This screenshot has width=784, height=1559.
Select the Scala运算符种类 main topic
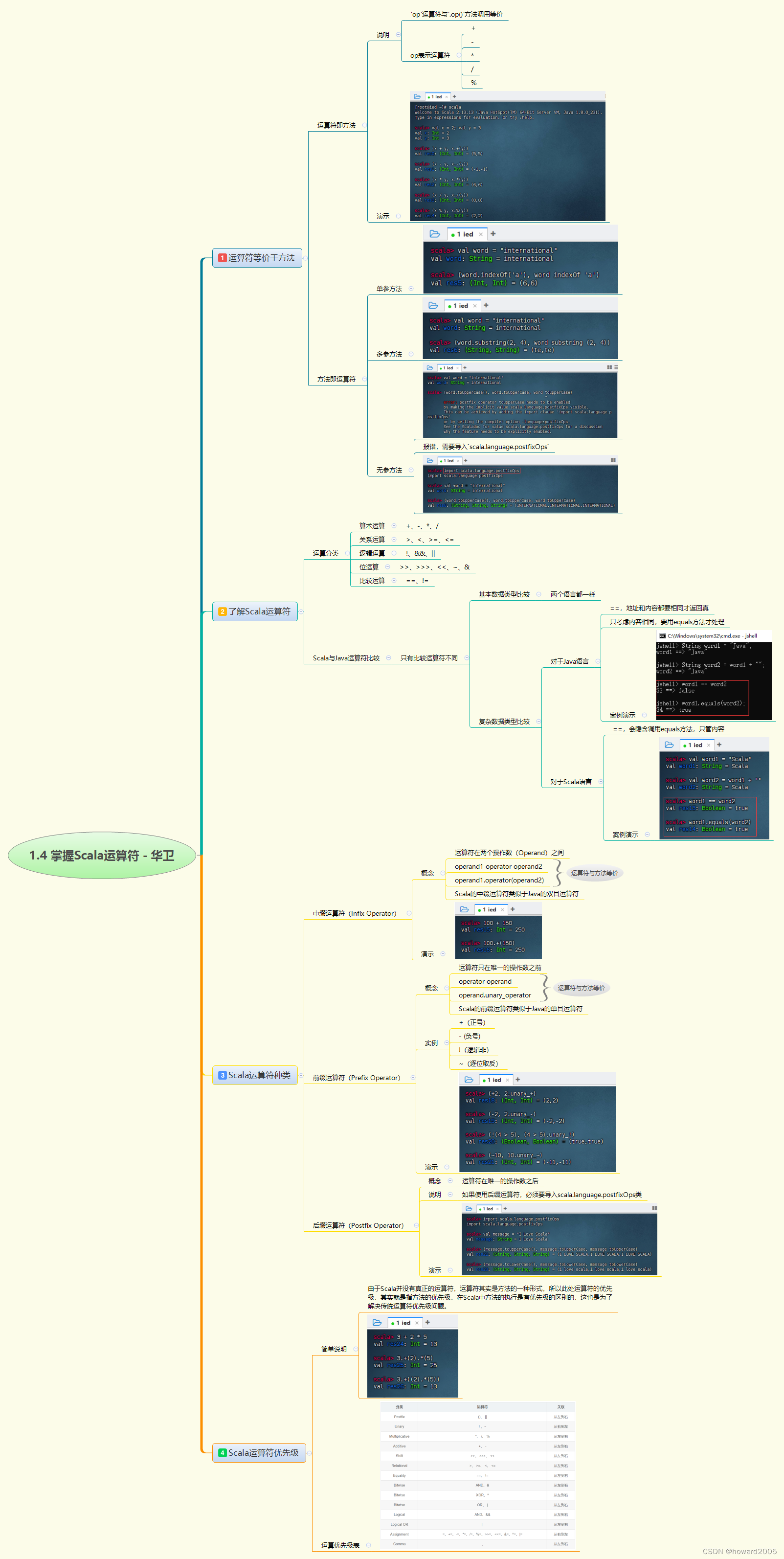tap(255, 1075)
